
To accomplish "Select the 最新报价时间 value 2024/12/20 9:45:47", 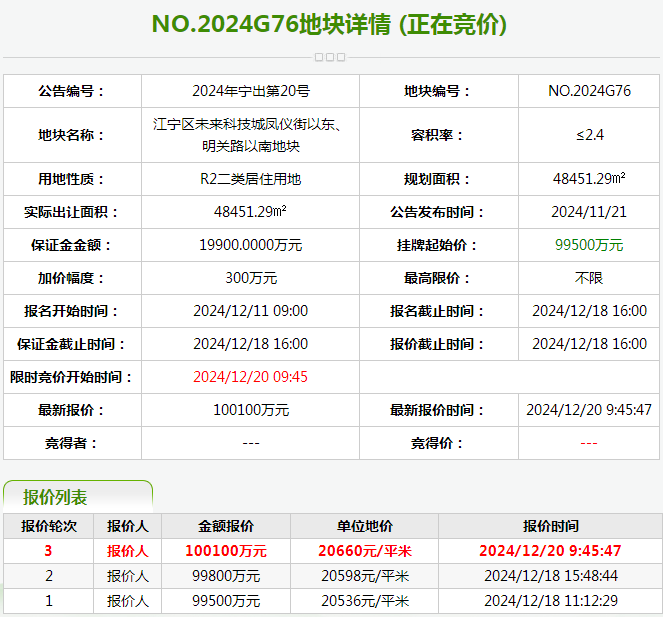I will click(x=589, y=410).
